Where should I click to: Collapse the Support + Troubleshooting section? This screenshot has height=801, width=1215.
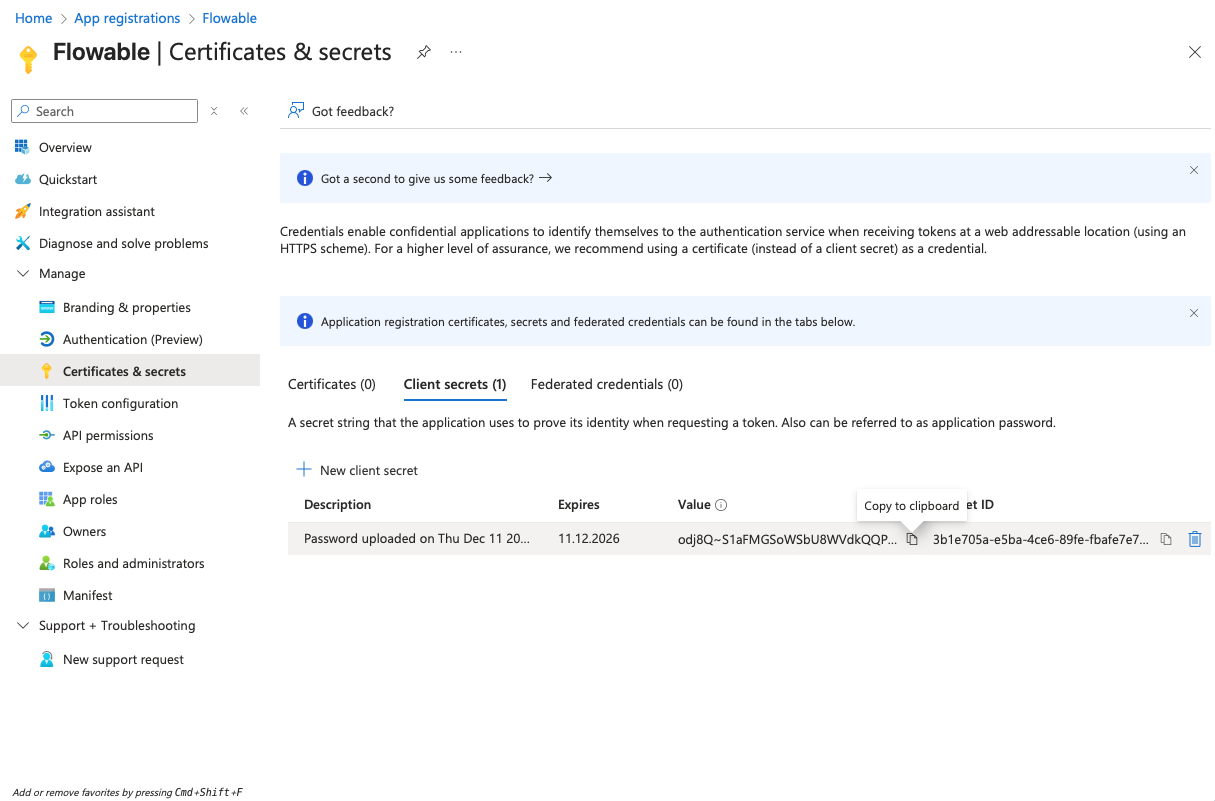click(x=24, y=625)
